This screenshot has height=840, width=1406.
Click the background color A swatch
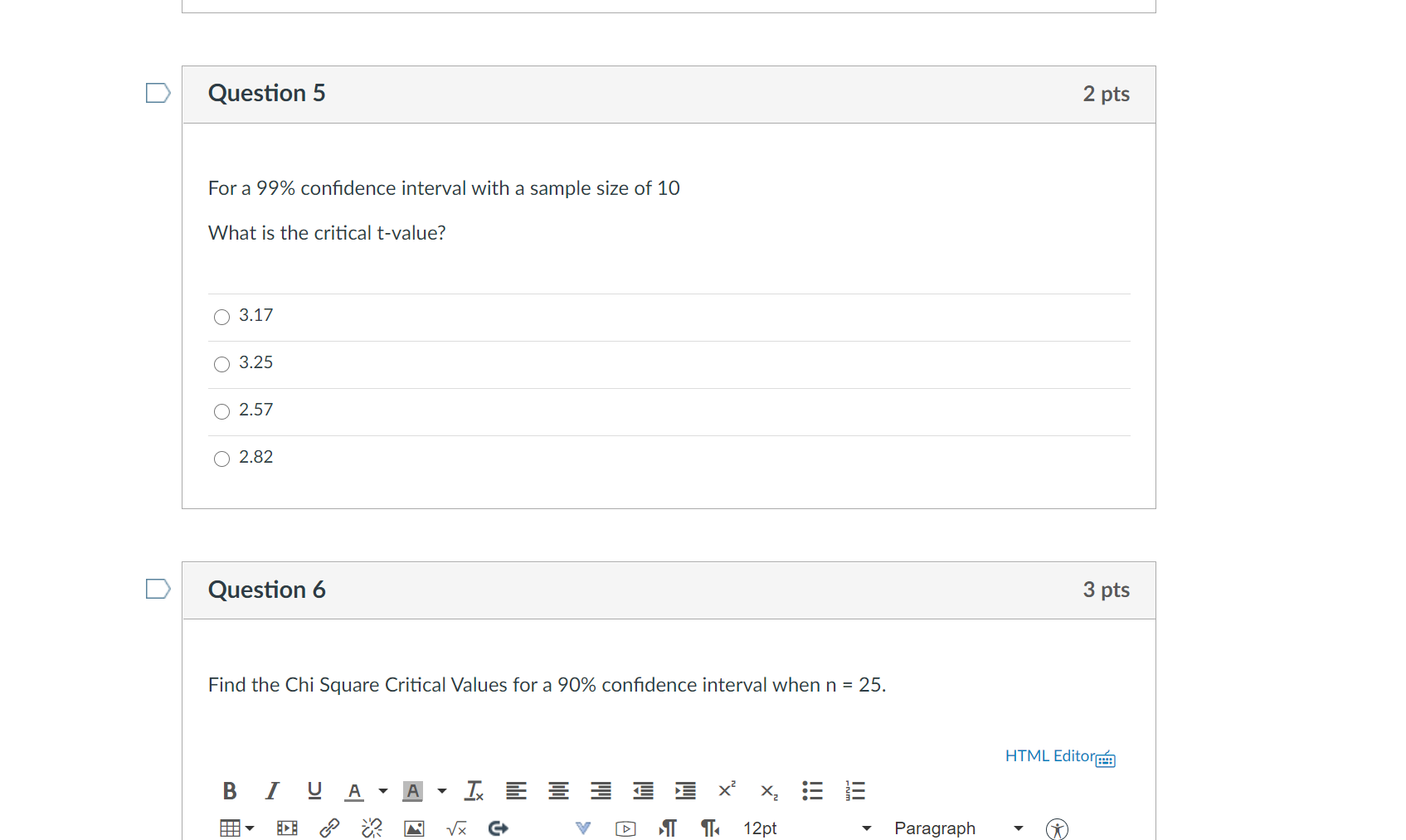[x=413, y=791]
